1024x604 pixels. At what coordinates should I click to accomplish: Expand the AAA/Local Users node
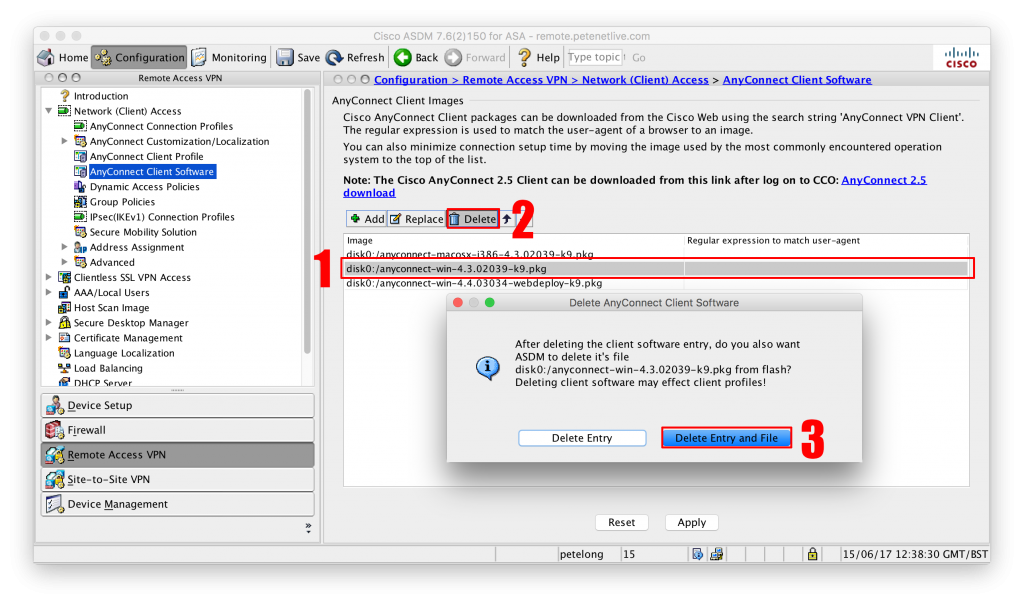tap(49, 292)
